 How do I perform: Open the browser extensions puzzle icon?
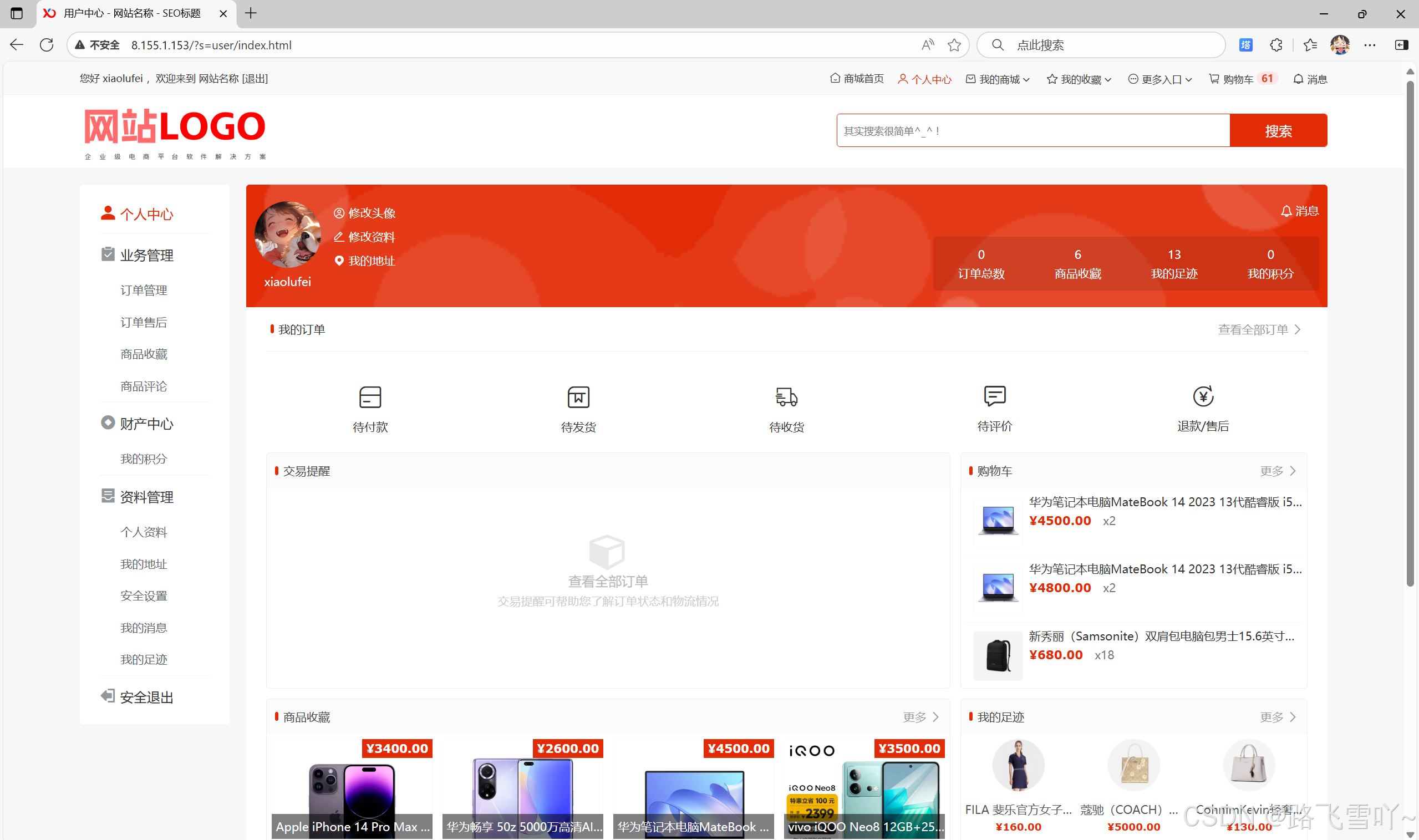(x=1276, y=45)
